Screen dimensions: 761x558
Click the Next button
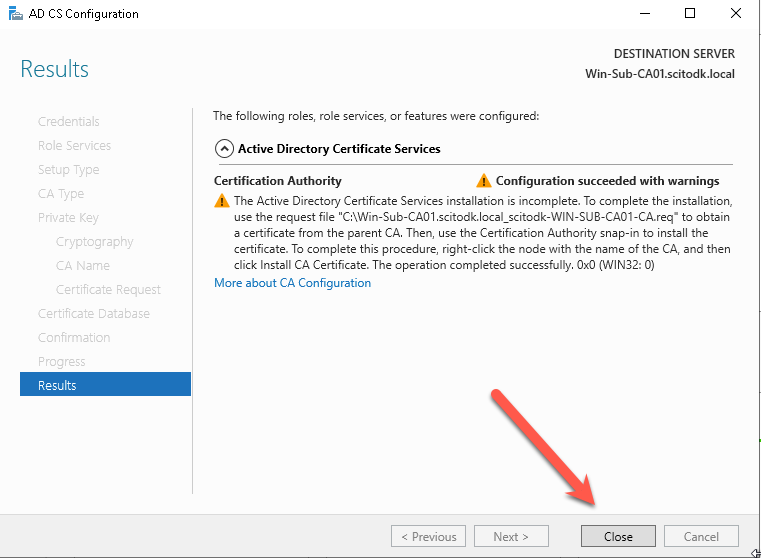pos(511,536)
